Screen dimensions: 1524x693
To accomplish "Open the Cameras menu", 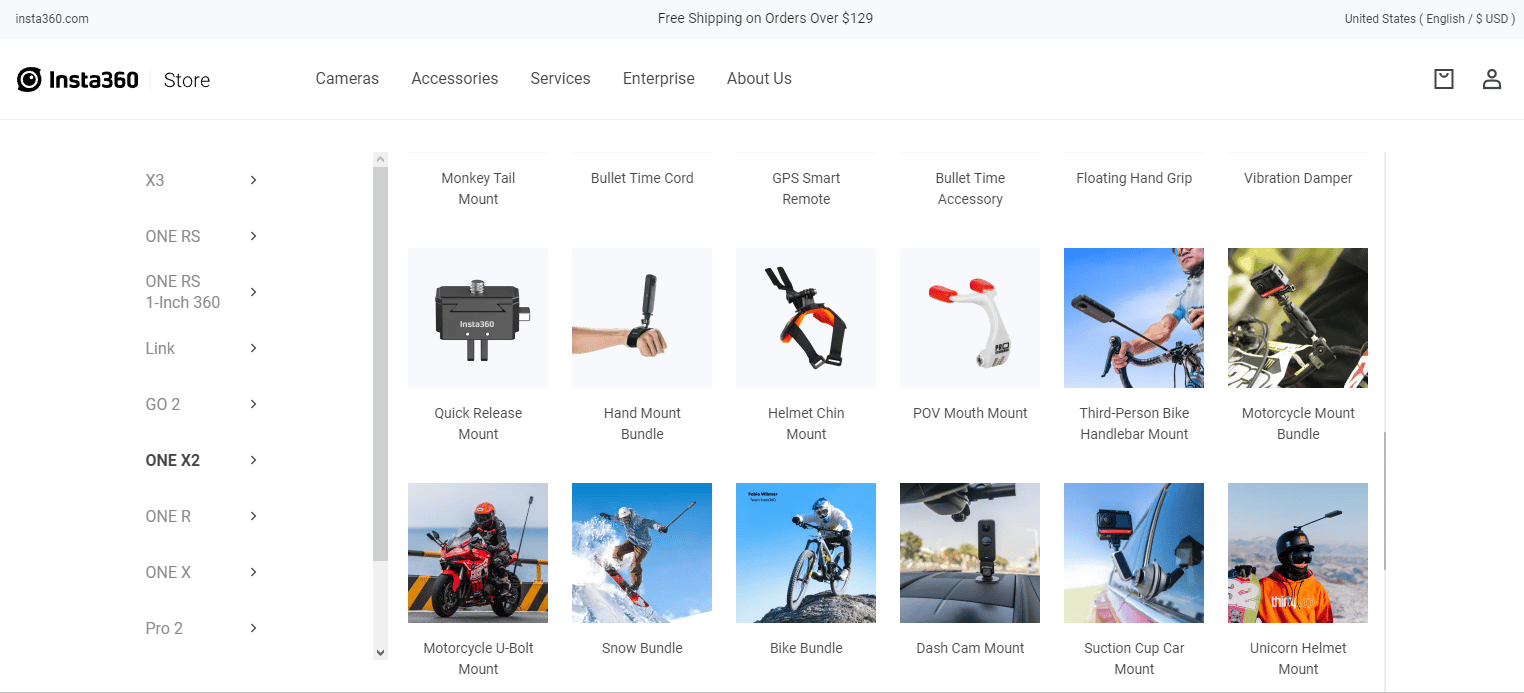I will click(x=347, y=78).
